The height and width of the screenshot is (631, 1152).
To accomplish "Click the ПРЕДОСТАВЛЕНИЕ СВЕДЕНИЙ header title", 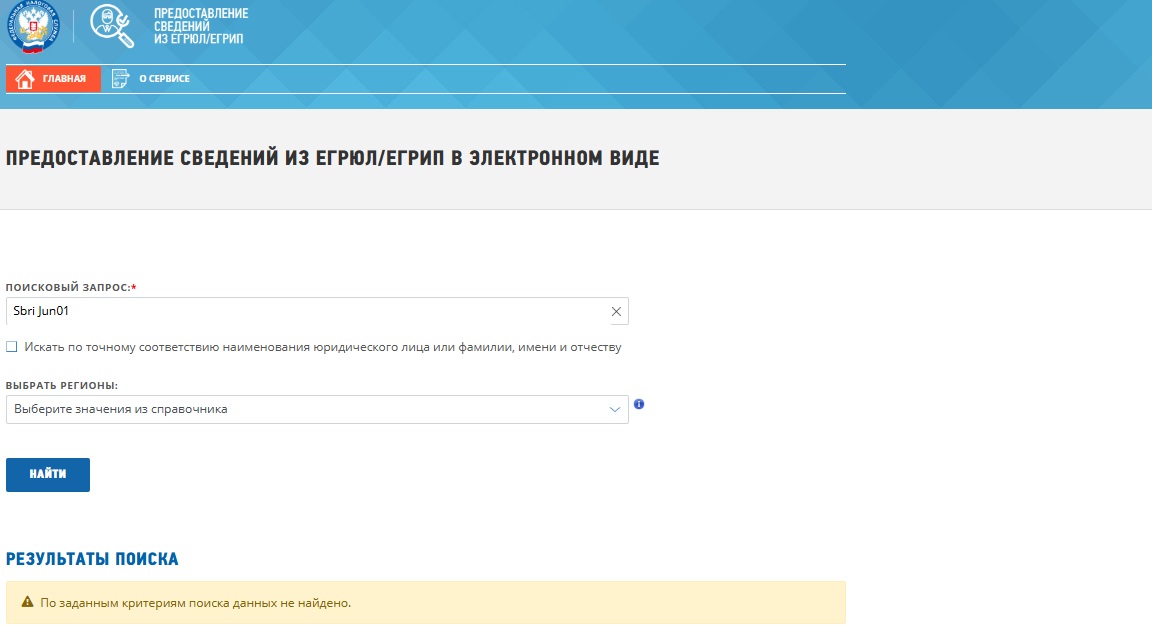I will [196, 25].
